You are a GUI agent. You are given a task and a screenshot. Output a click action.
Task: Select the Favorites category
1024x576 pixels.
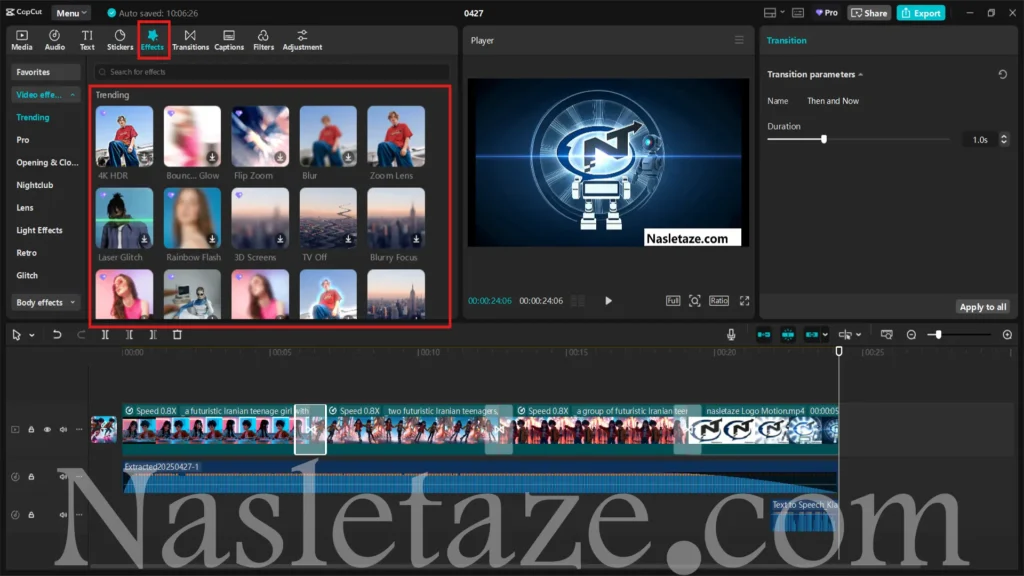[45, 72]
